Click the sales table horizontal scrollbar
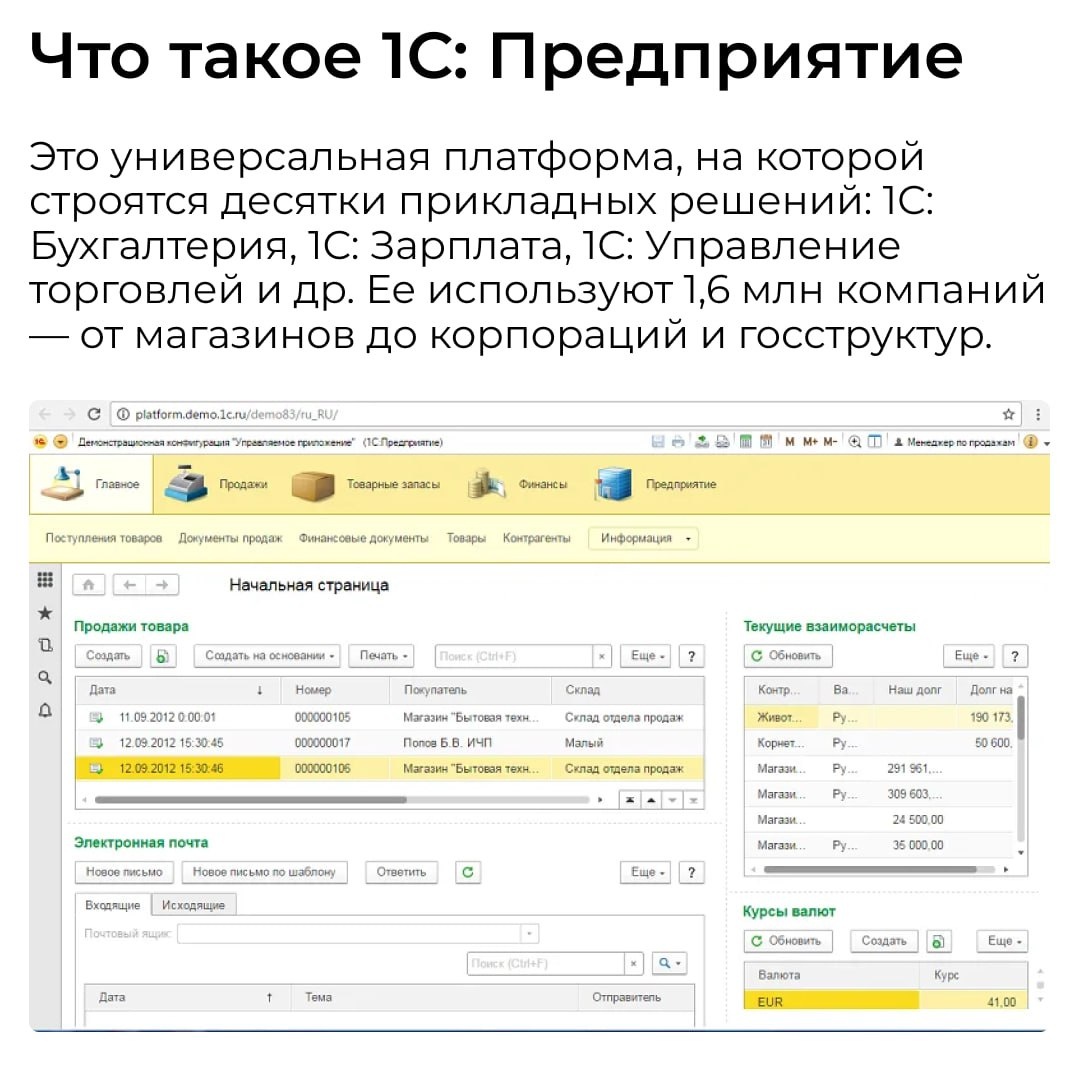Screen dimensions: 1080x1080 click(x=342, y=800)
